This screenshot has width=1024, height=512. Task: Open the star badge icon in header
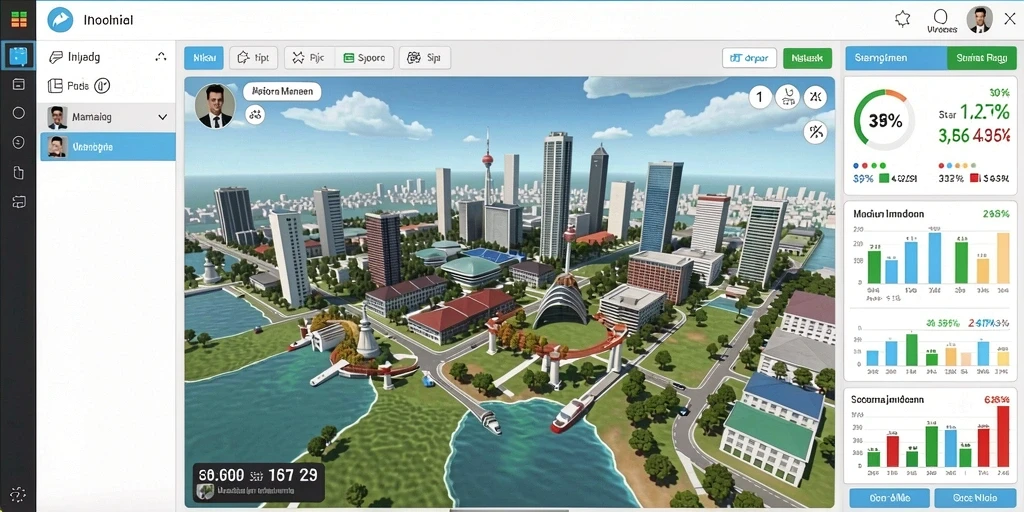pyautogui.click(x=903, y=19)
